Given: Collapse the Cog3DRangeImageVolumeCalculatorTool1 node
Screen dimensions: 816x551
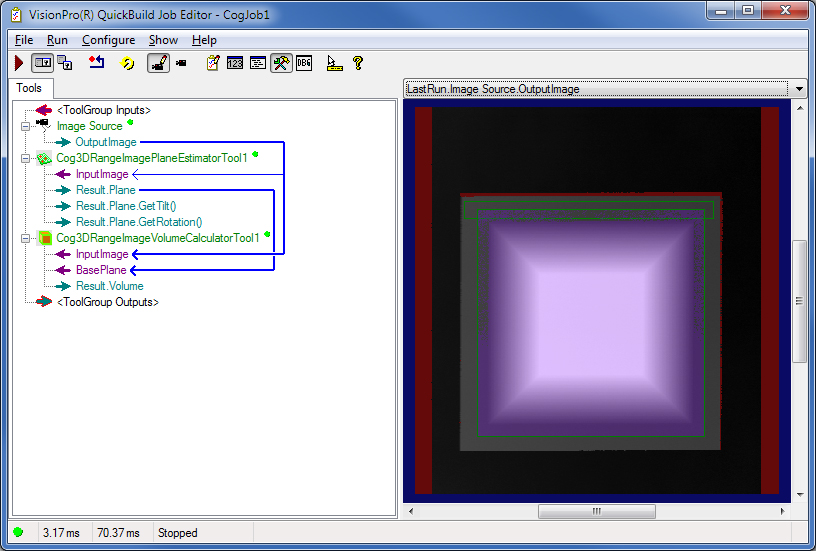Looking at the screenshot, I should tap(25, 238).
